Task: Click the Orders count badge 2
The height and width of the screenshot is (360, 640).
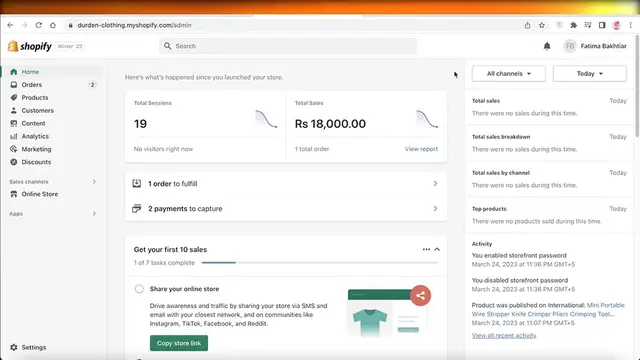Action: click(x=92, y=85)
